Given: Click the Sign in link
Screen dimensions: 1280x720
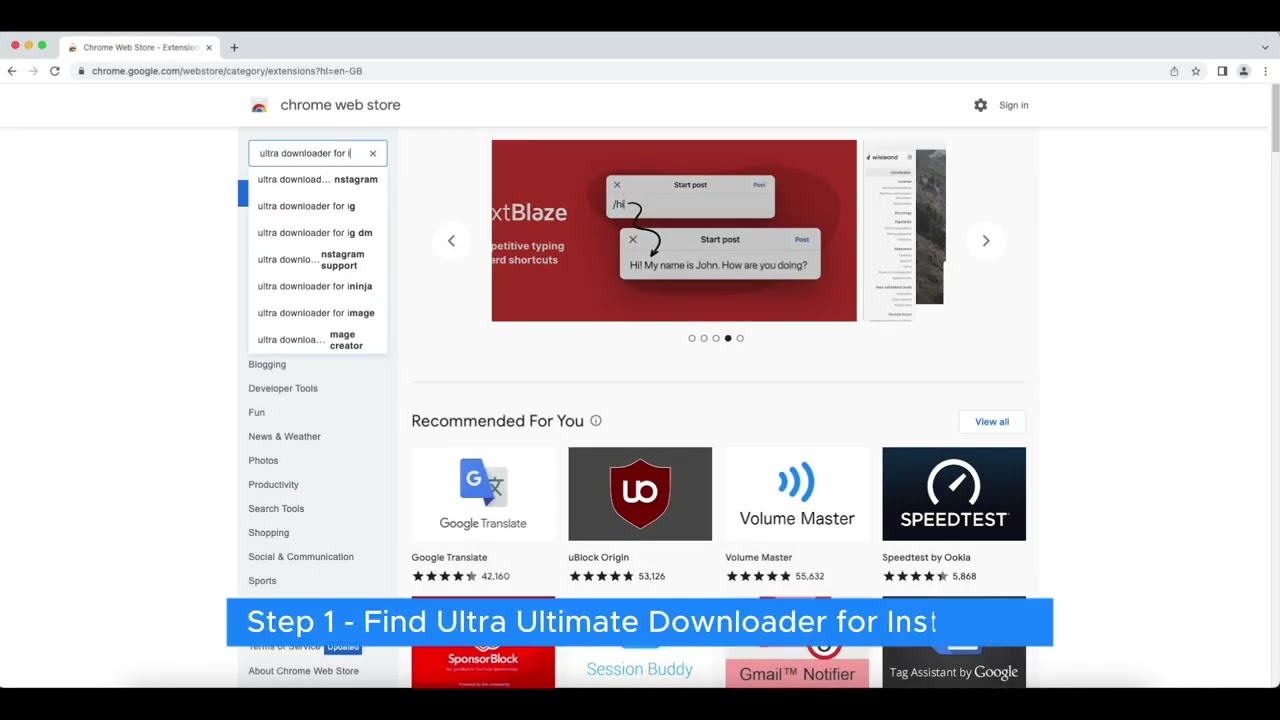Looking at the screenshot, I should click(1013, 105).
